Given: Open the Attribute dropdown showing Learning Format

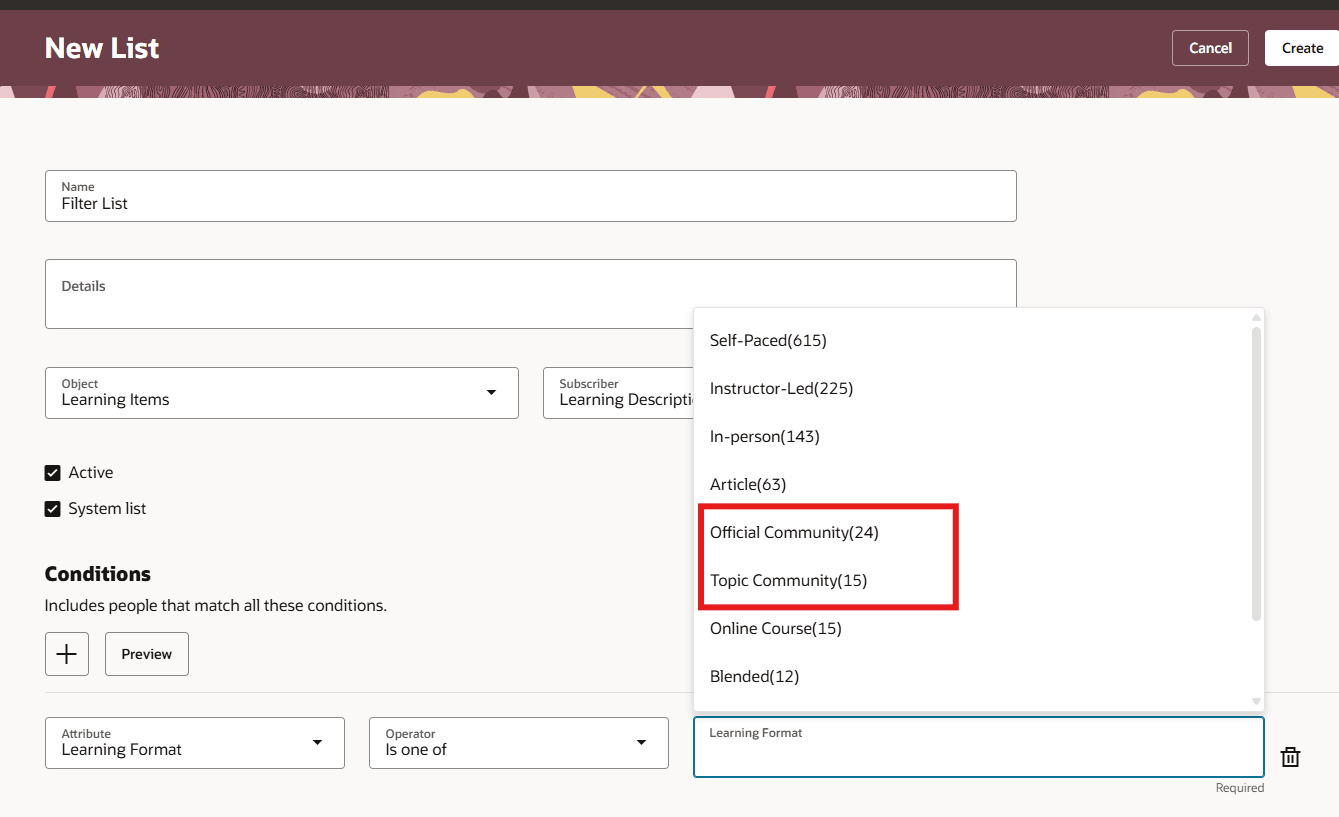Looking at the screenshot, I should point(194,743).
